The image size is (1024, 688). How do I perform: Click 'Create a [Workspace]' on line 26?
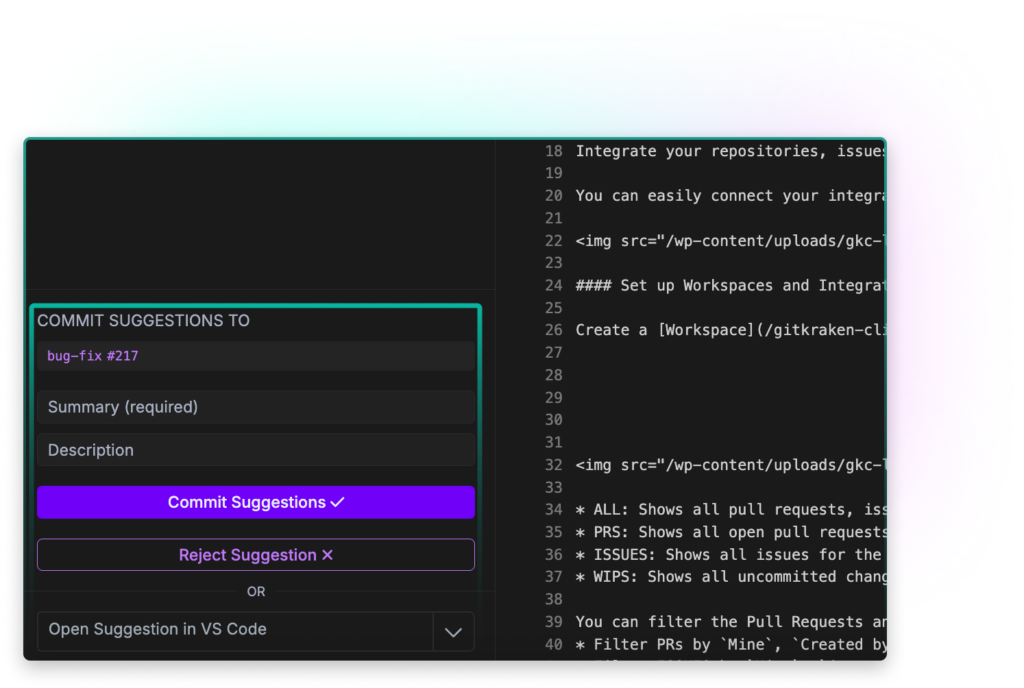(x=729, y=330)
